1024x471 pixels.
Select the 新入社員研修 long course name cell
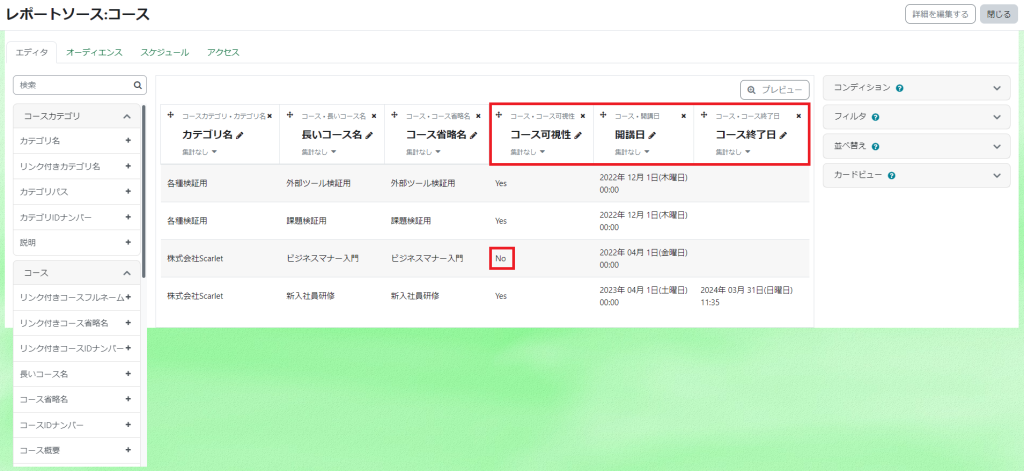pos(310,295)
